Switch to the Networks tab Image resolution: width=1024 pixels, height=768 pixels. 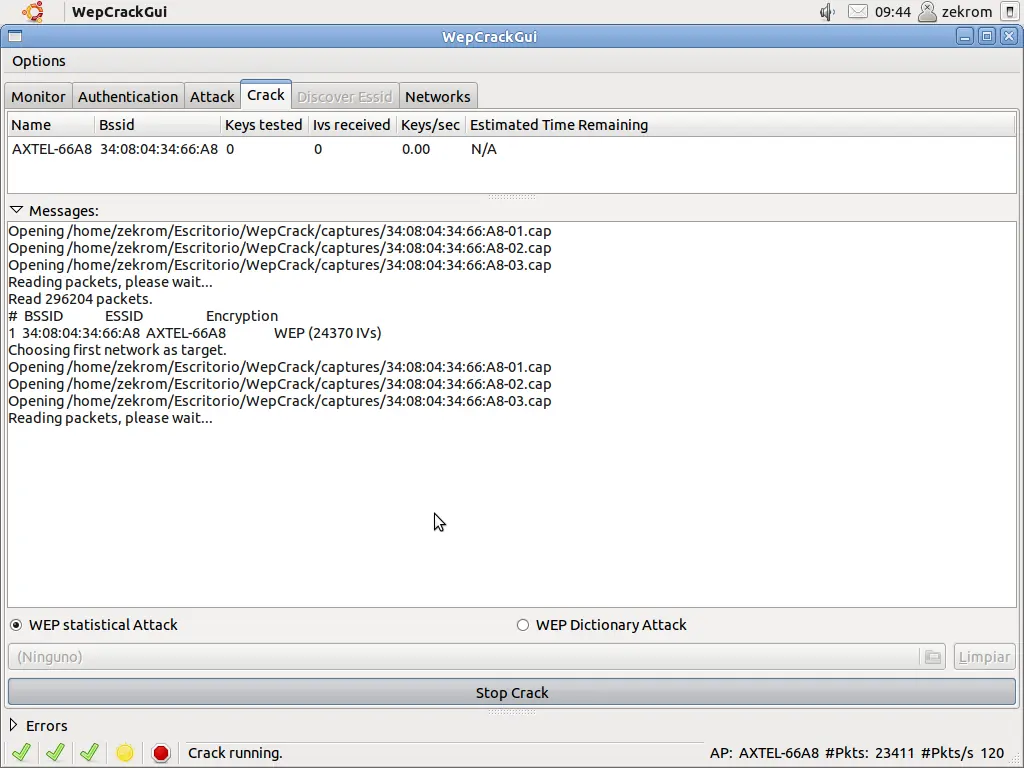tap(438, 97)
